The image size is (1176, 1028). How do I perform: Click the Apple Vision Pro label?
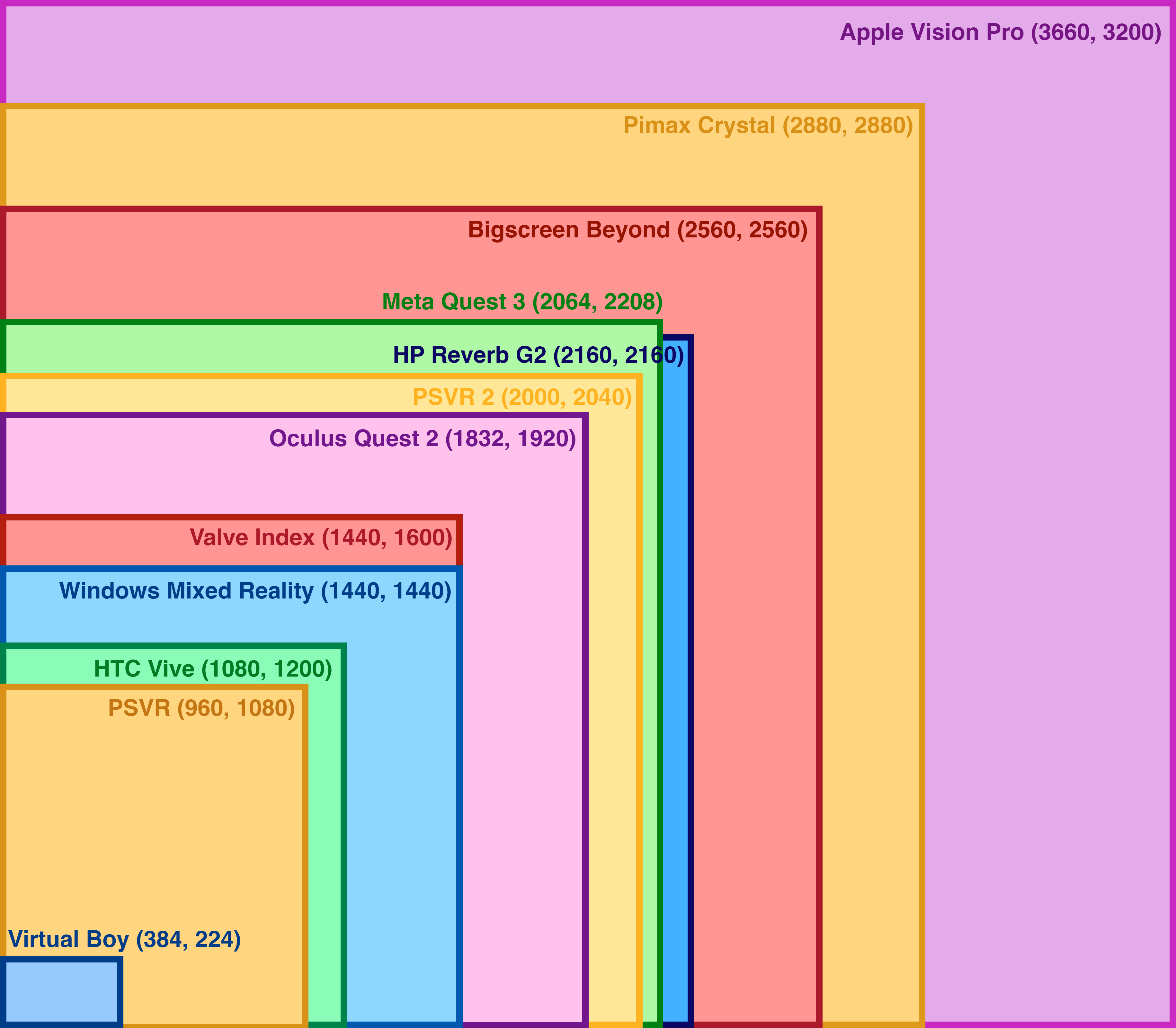pos(1001,33)
